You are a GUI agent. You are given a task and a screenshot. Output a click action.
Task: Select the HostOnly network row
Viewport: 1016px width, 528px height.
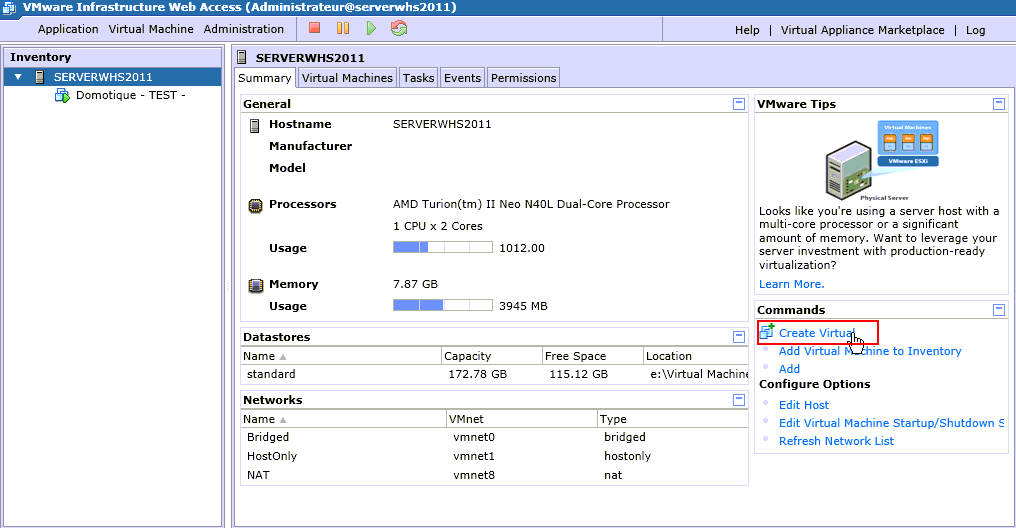[x=494, y=456]
